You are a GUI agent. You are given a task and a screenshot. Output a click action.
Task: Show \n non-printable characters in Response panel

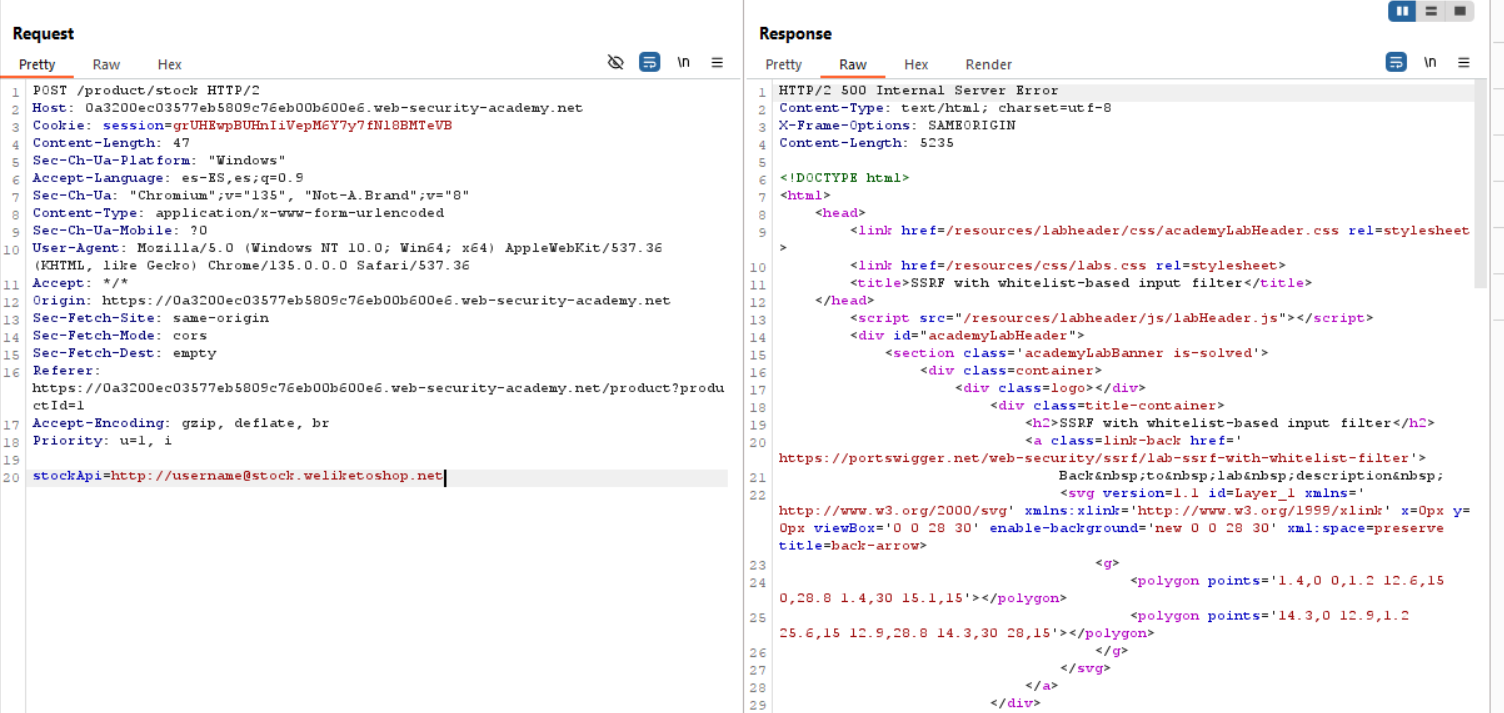click(1431, 62)
